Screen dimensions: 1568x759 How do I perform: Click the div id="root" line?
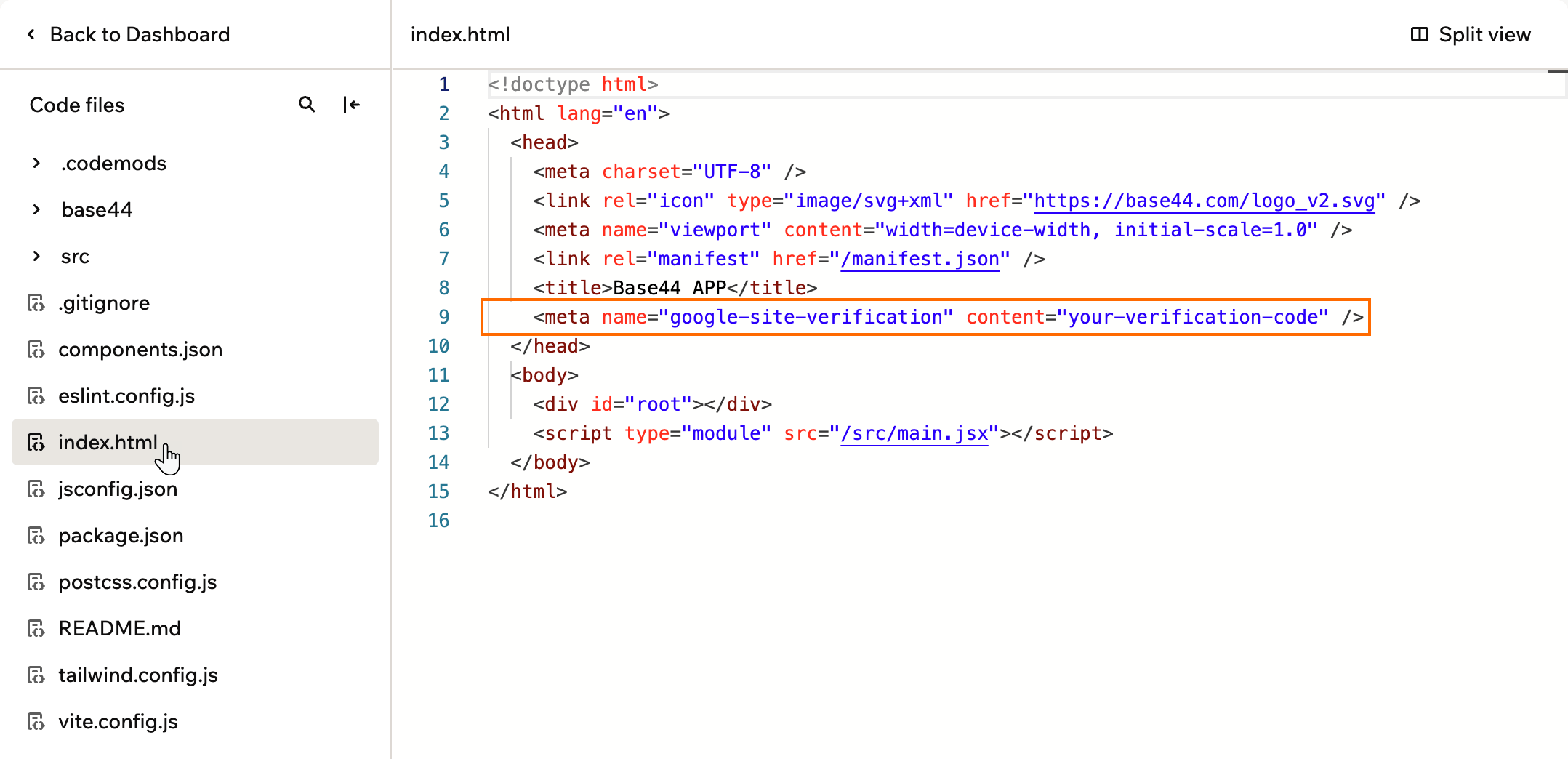point(653,404)
